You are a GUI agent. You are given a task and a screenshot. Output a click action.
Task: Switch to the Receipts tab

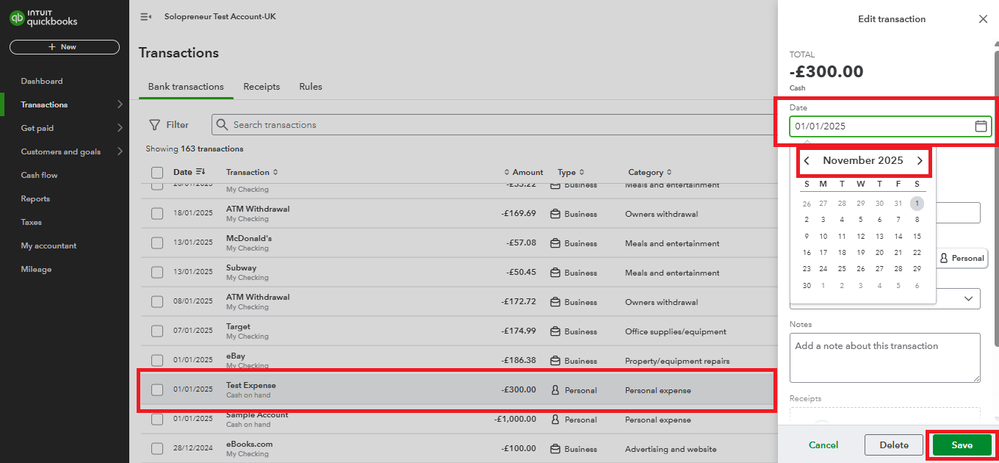(261, 87)
